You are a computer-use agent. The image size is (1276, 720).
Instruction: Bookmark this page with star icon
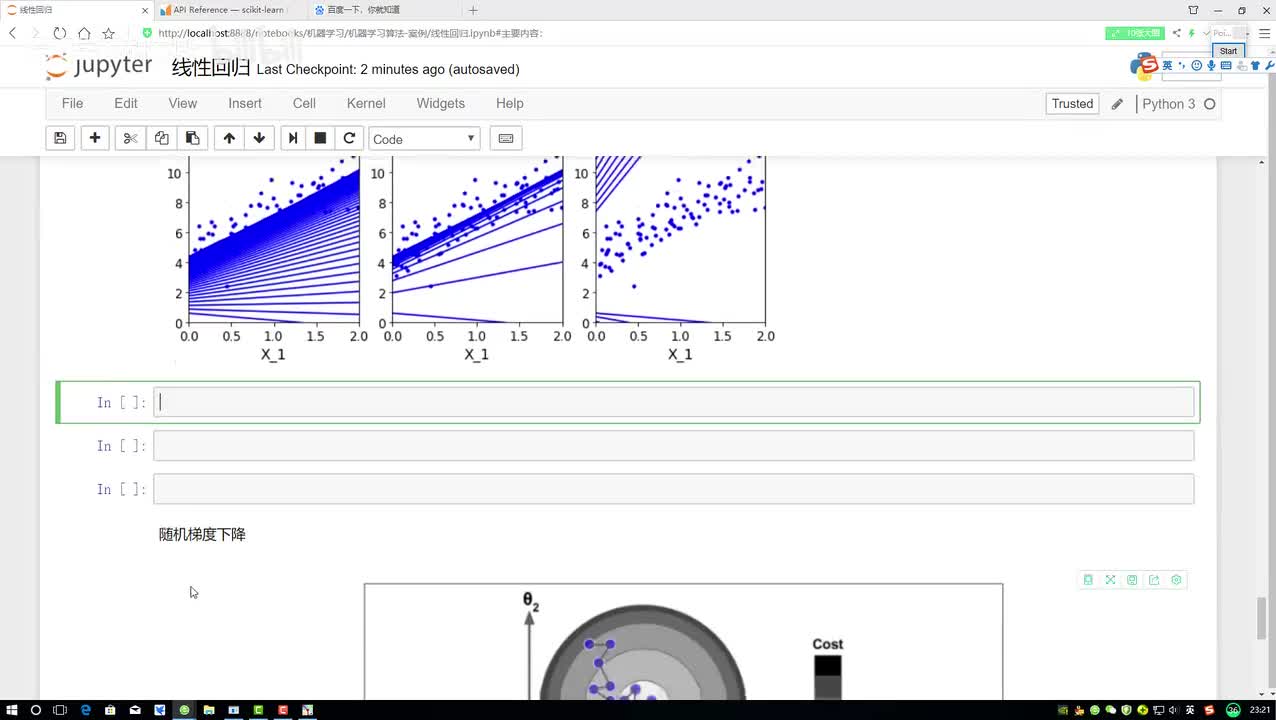(108, 33)
